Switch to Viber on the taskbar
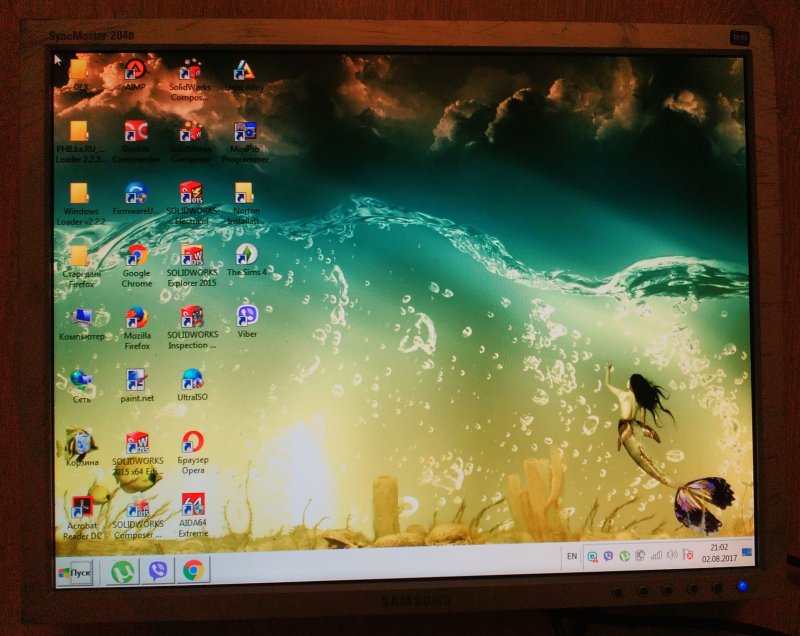The image size is (800, 636). coord(159,571)
